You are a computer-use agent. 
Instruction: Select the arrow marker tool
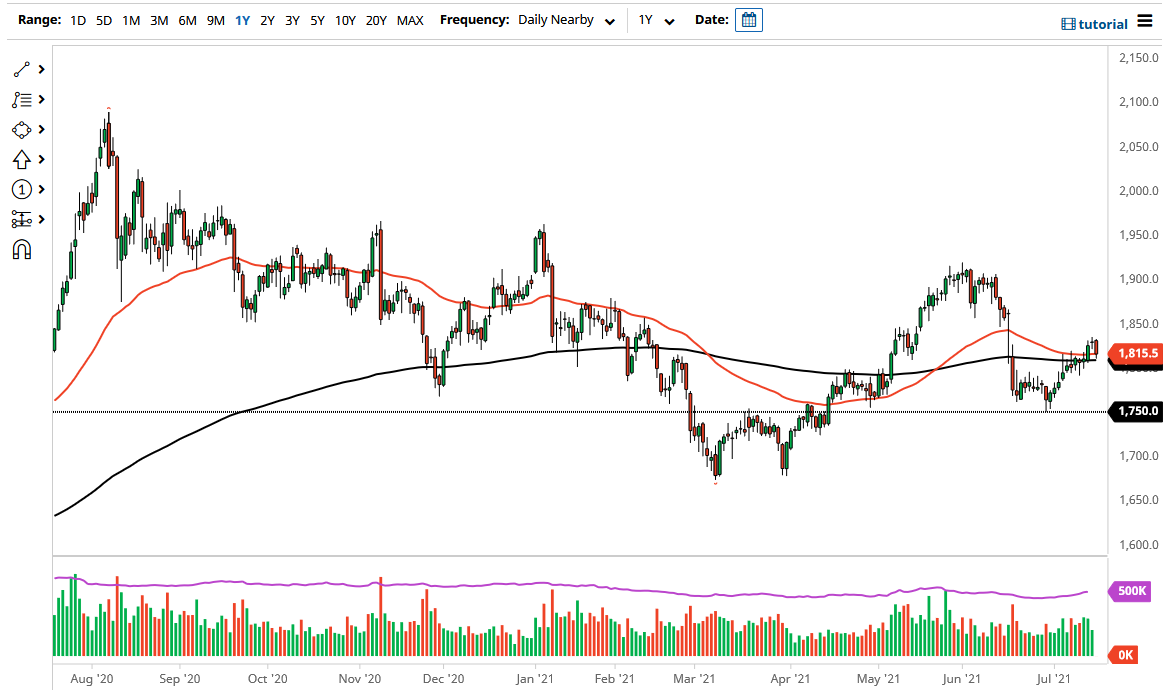click(x=22, y=160)
